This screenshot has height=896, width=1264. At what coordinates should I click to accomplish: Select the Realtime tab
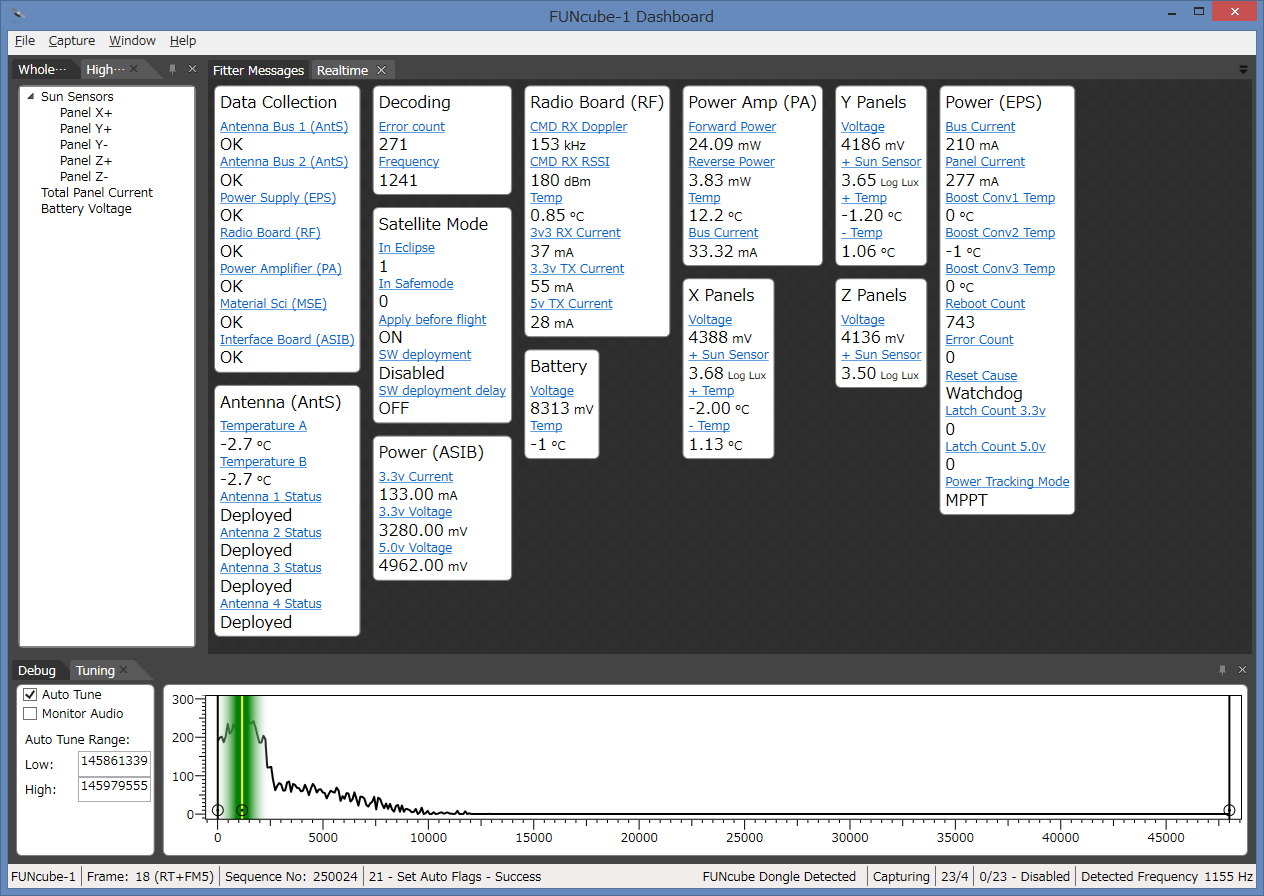[343, 70]
